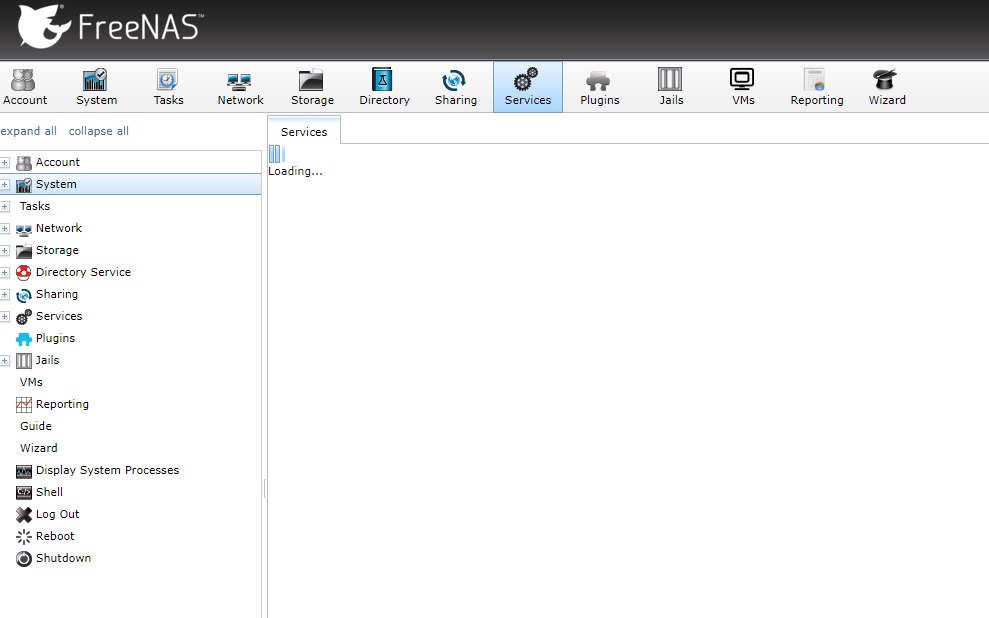This screenshot has height=618, width=989.
Task: Select System label in sidebar tree
Action: tap(56, 184)
